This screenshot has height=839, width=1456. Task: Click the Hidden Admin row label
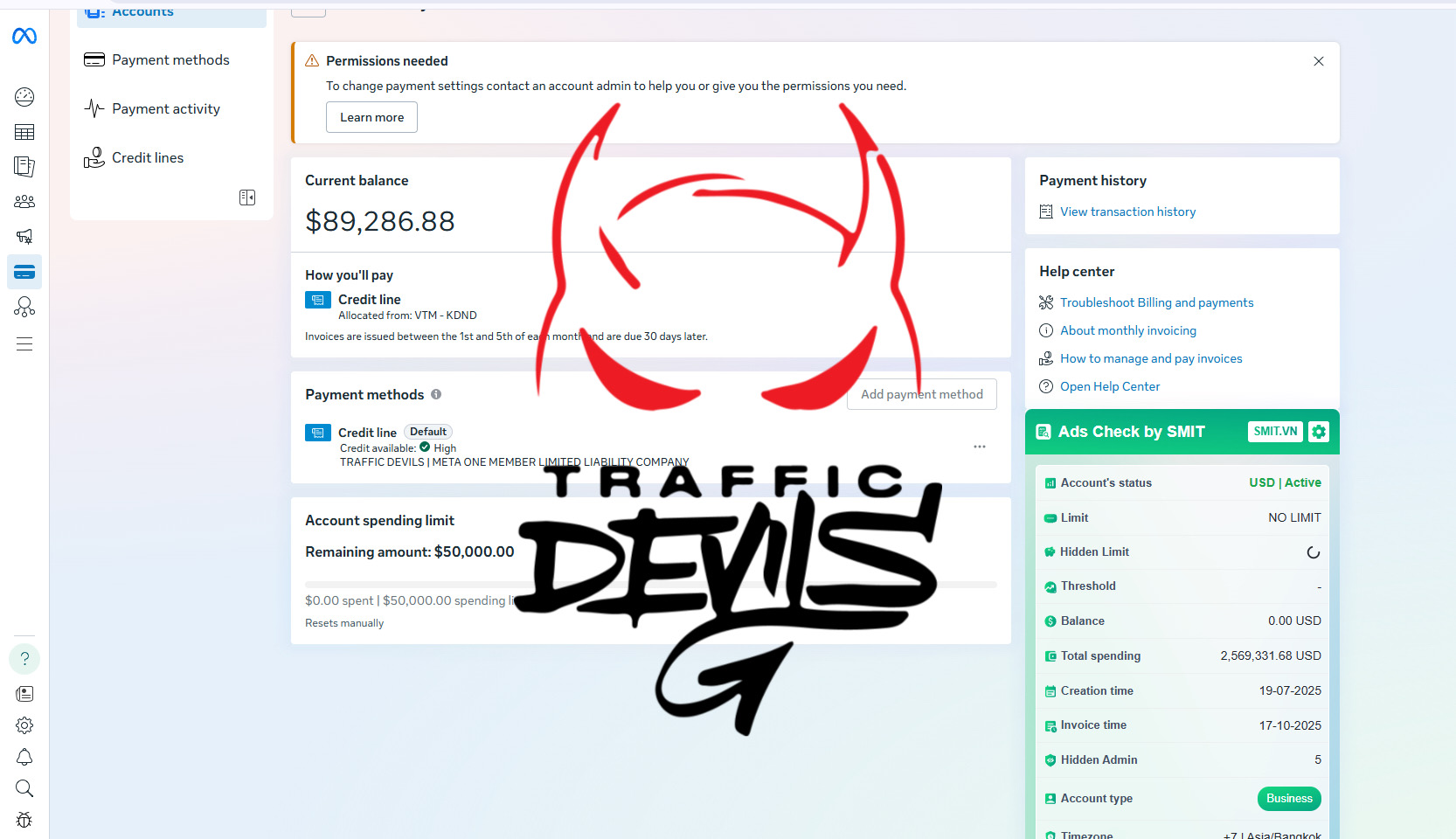(x=1099, y=760)
